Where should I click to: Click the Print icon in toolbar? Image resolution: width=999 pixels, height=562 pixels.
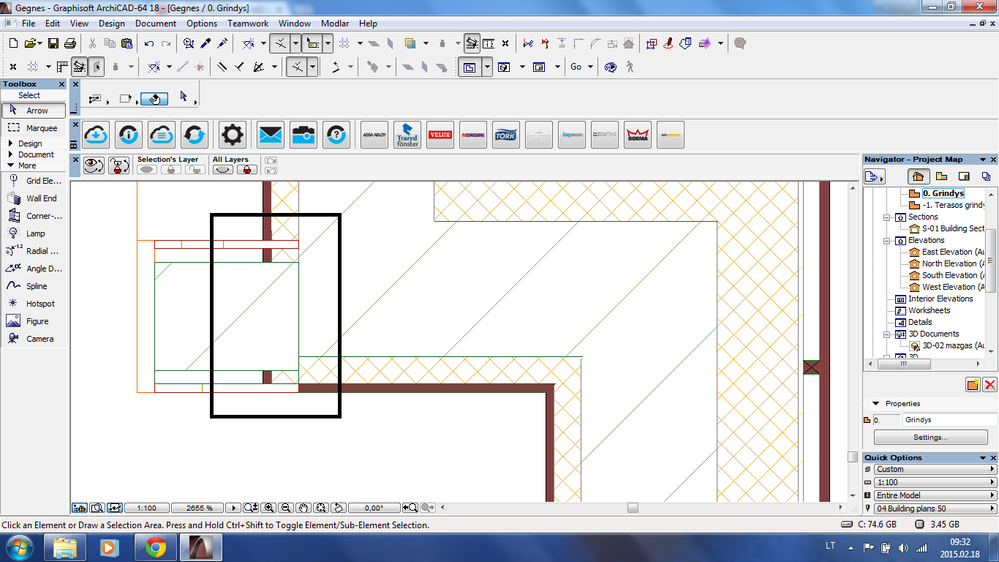[x=70, y=44]
